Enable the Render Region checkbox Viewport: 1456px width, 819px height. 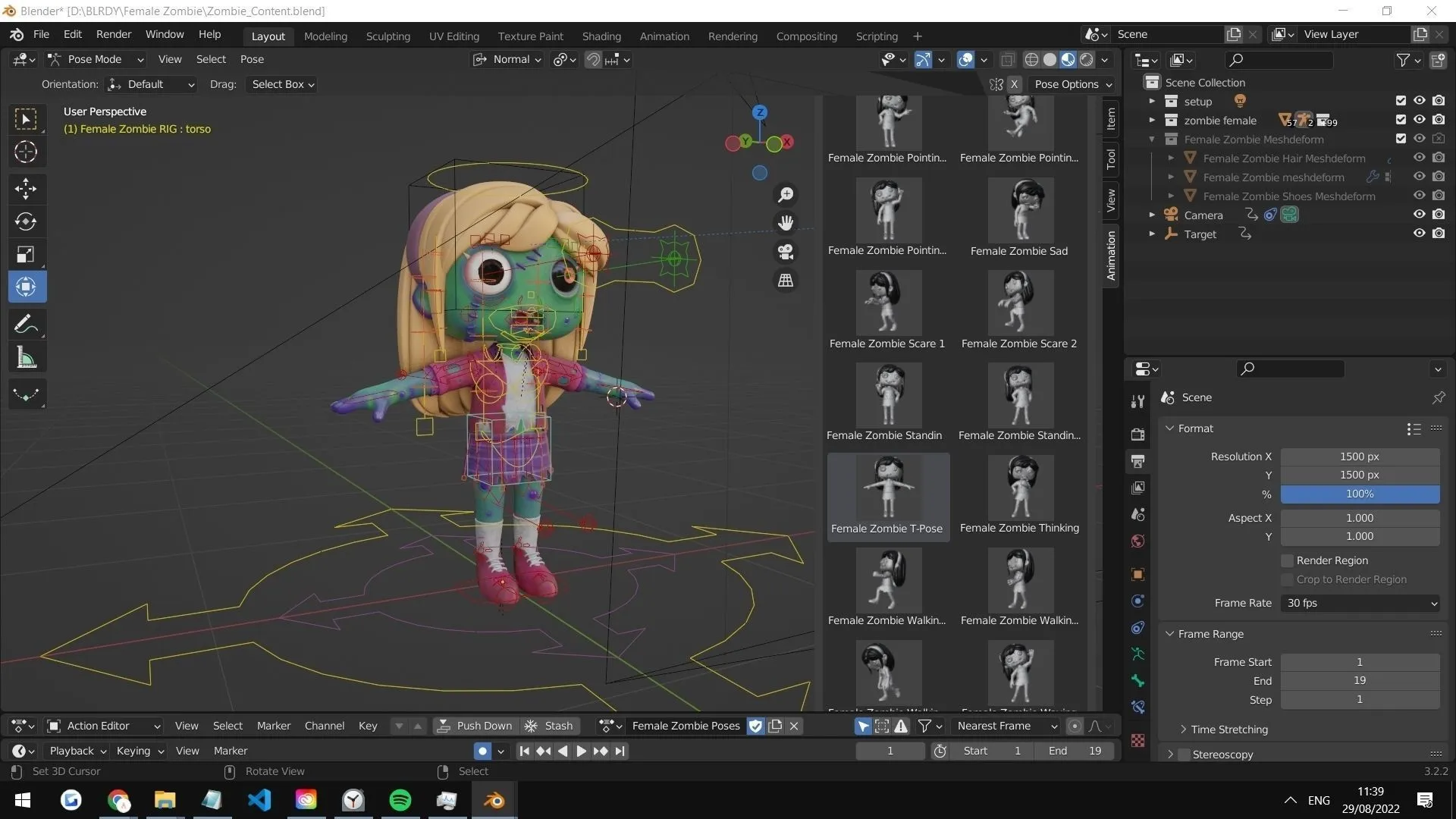point(1287,560)
